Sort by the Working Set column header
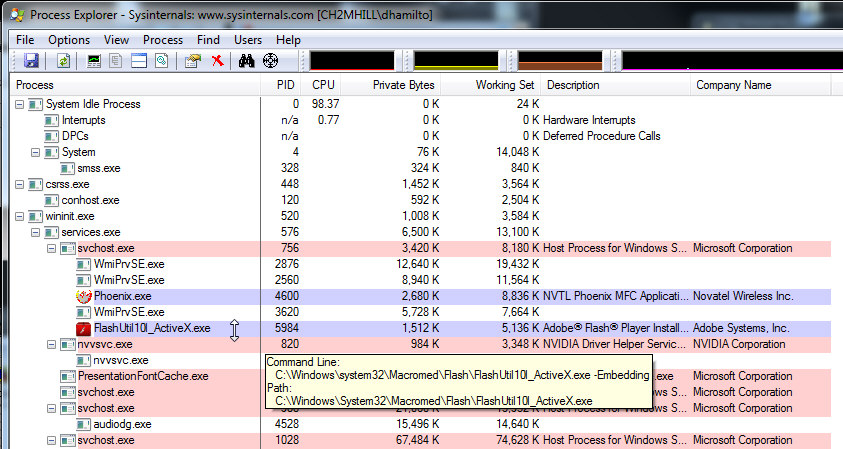The width and height of the screenshot is (843, 449). coord(491,85)
